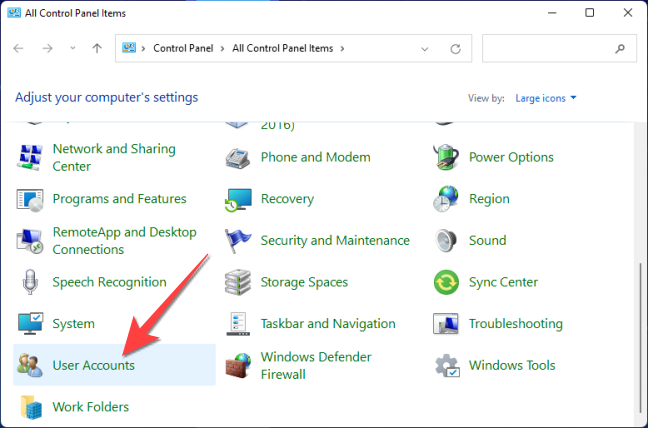Click the Region globe icon
This screenshot has width=648, height=428.
446,199
